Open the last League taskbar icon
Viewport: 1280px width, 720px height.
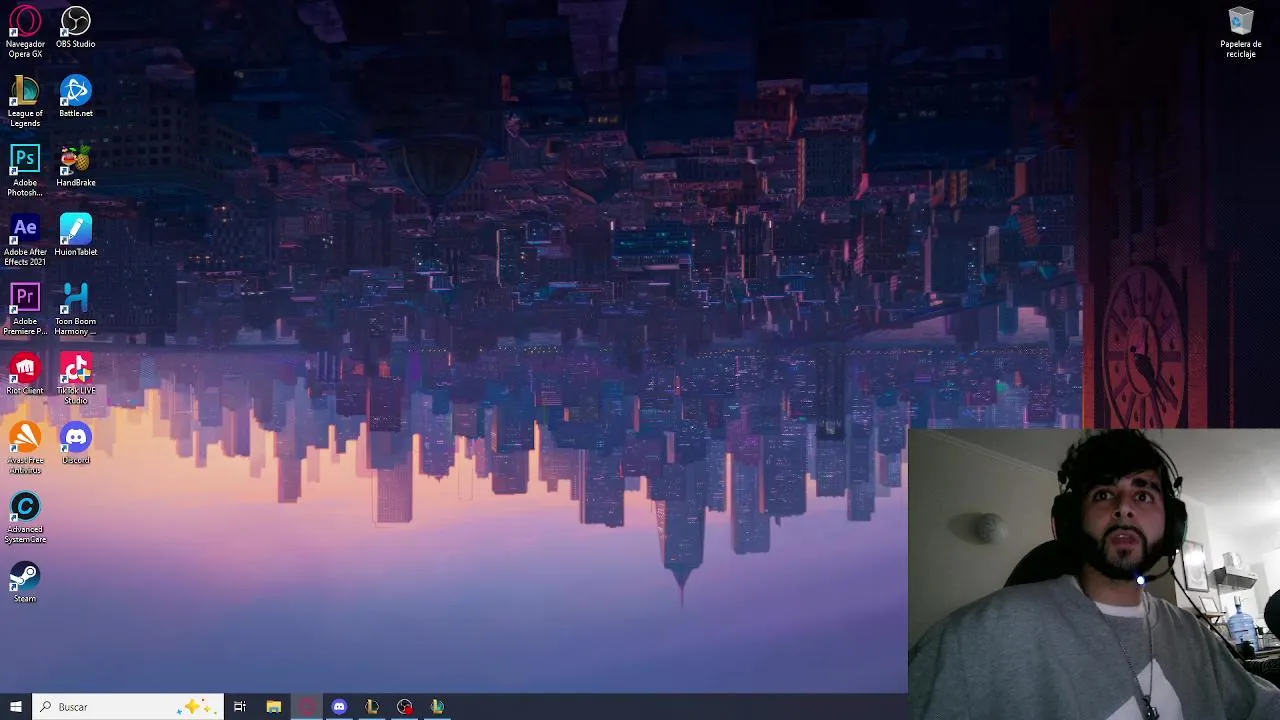[x=437, y=707]
